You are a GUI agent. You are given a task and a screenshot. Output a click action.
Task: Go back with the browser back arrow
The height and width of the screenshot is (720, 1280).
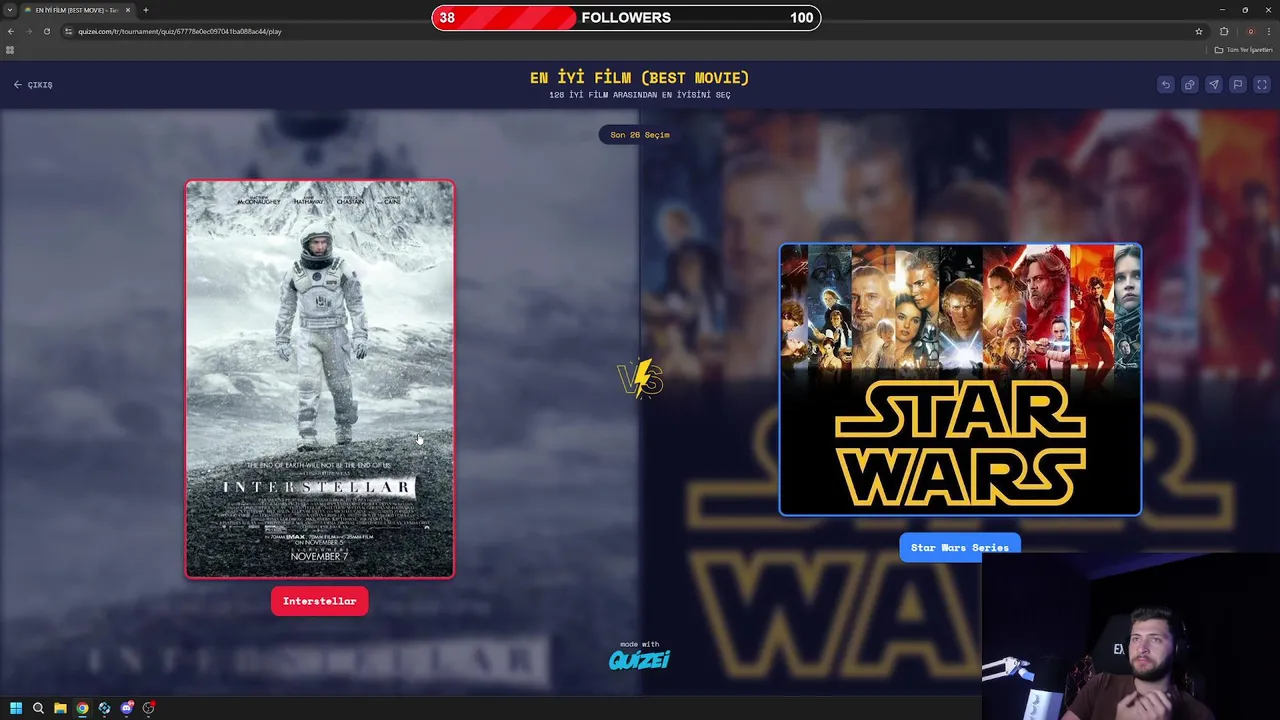(x=11, y=31)
